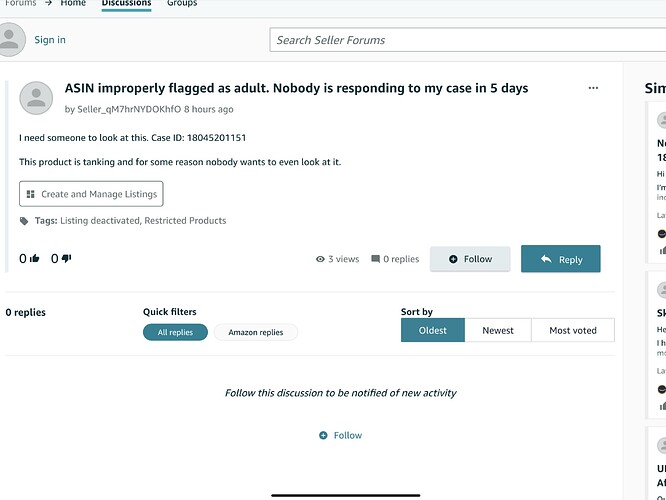Image resolution: width=666 pixels, height=500 pixels.
Task: Open the Groups tab
Action: point(182,3)
